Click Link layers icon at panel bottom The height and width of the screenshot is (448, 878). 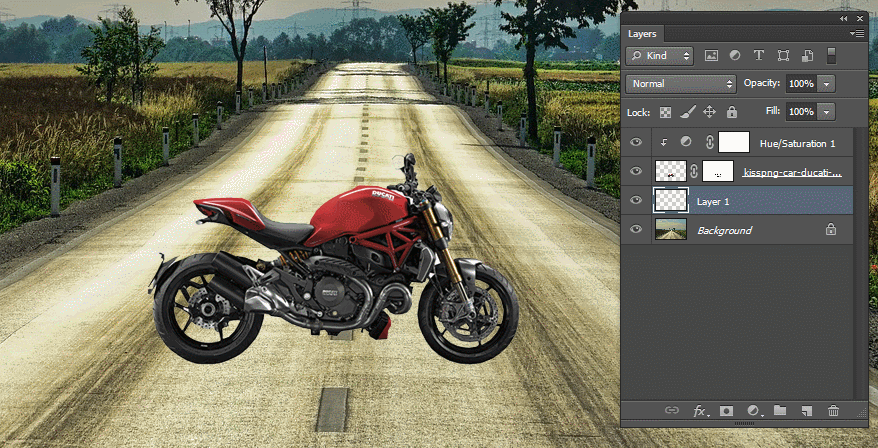(671, 410)
